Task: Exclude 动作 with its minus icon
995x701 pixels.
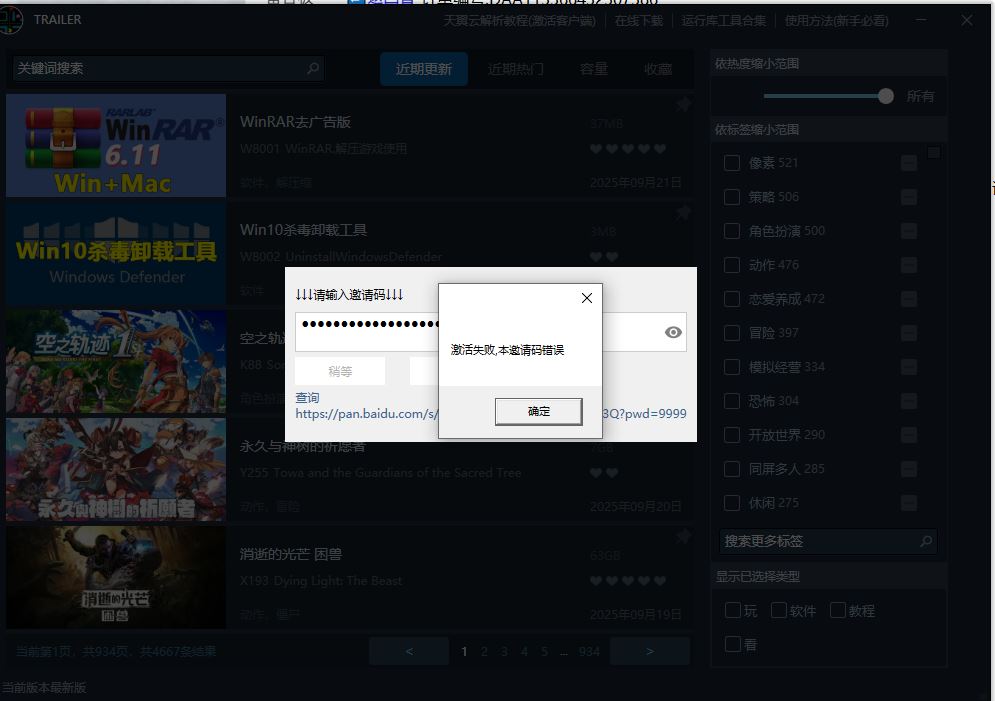Action: tap(909, 265)
